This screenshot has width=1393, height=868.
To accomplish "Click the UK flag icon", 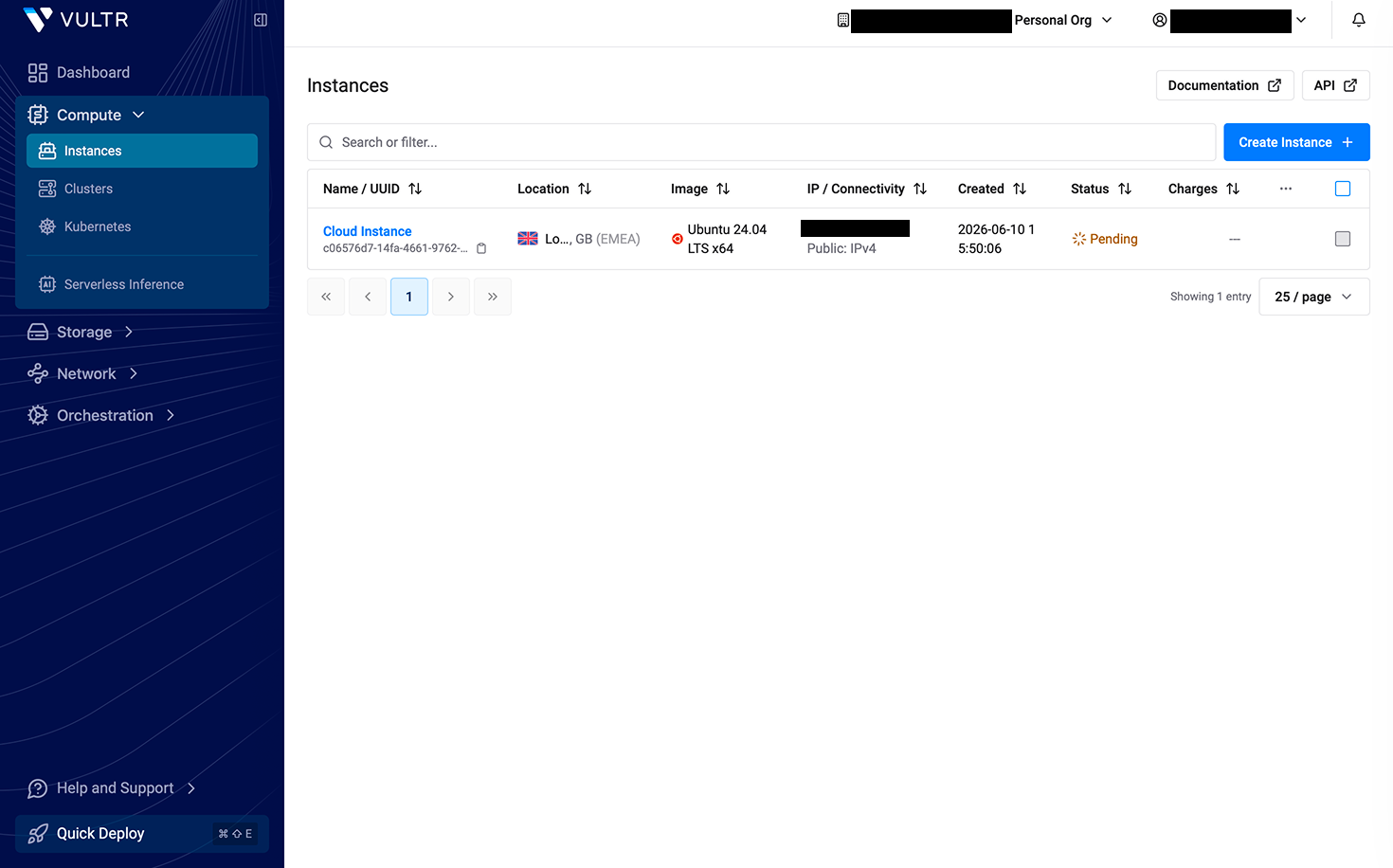I will tap(528, 239).
